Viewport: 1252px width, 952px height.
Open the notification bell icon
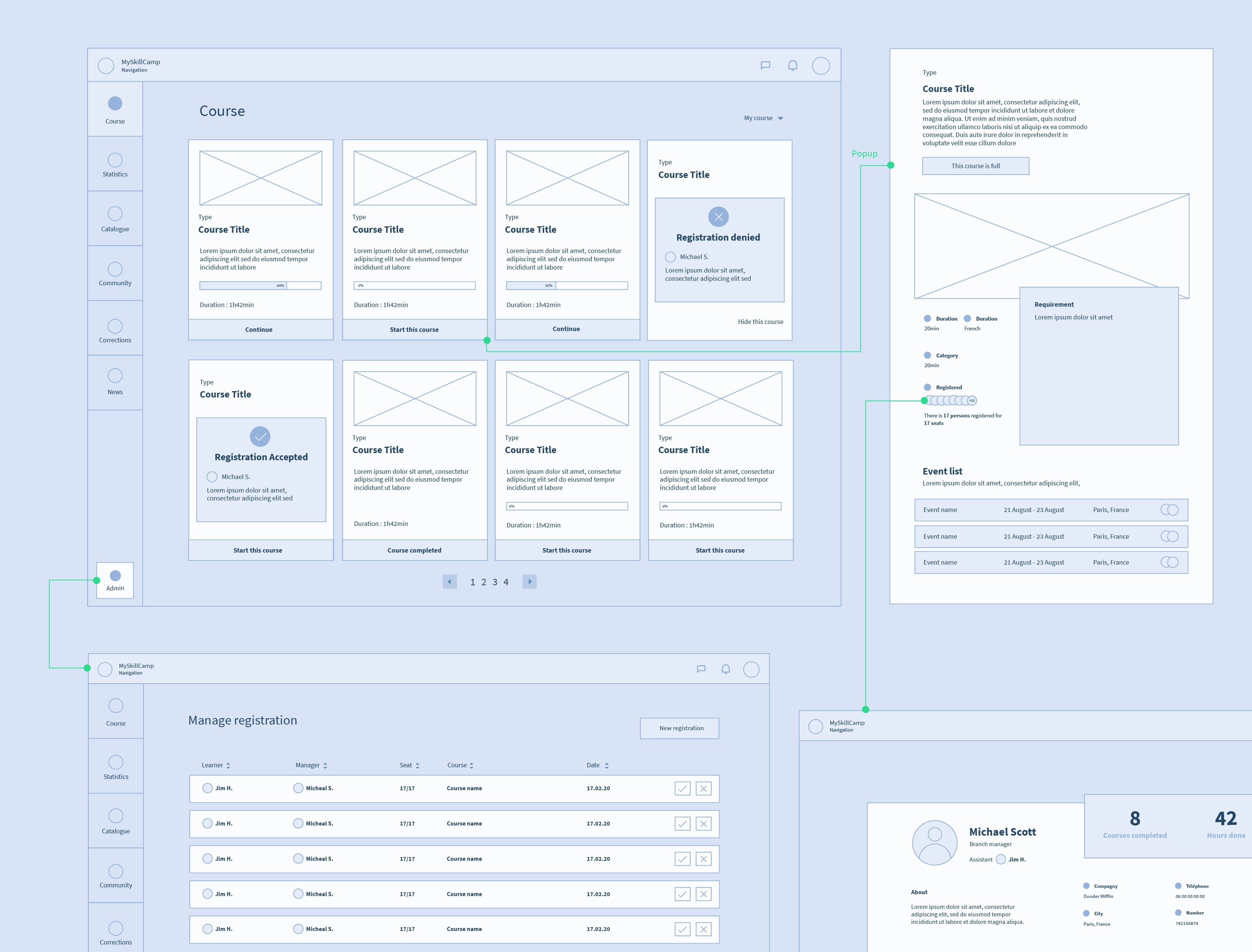[x=792, y=65]
